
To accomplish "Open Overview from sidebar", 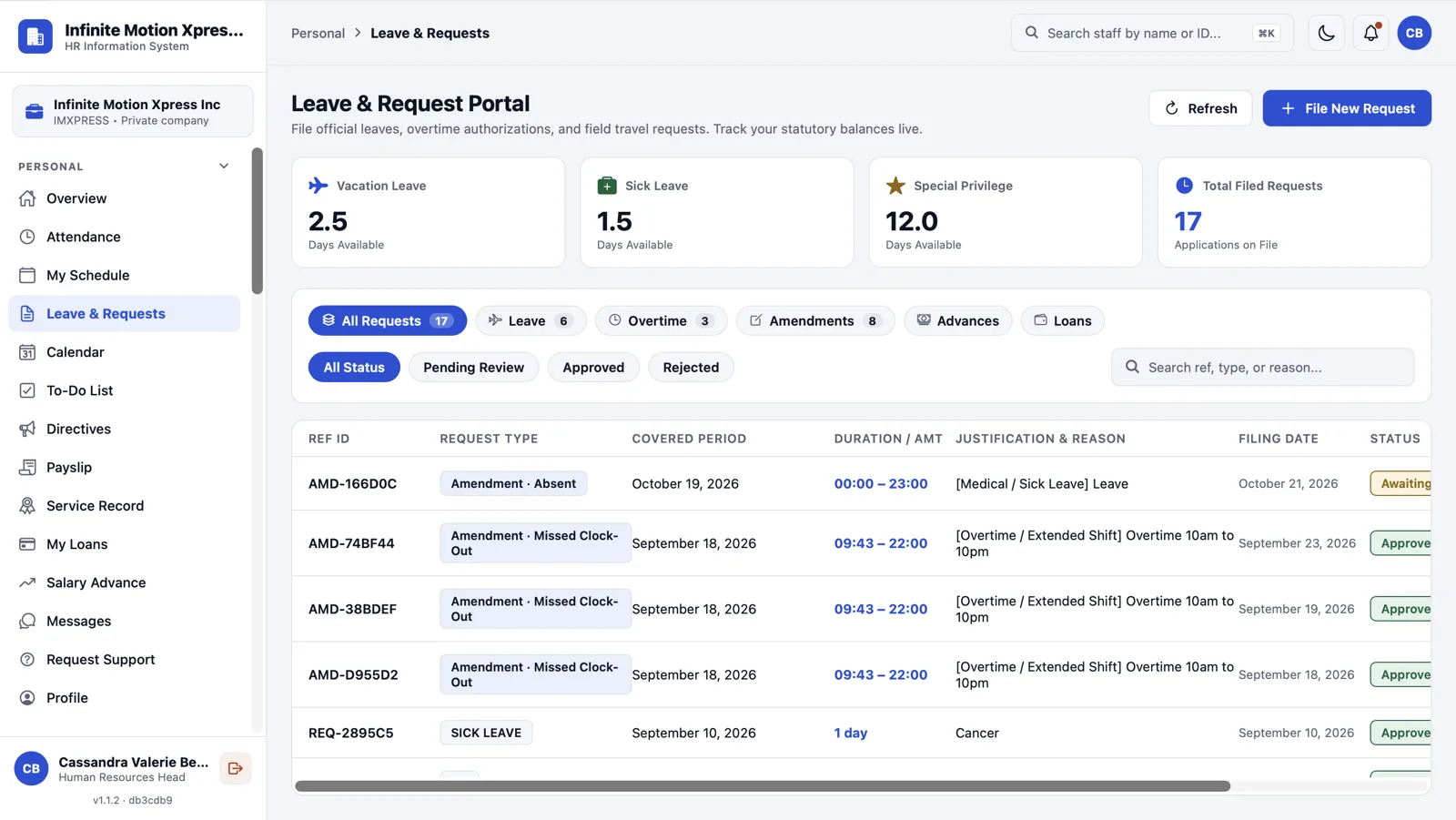I will (x=125, y=198).
